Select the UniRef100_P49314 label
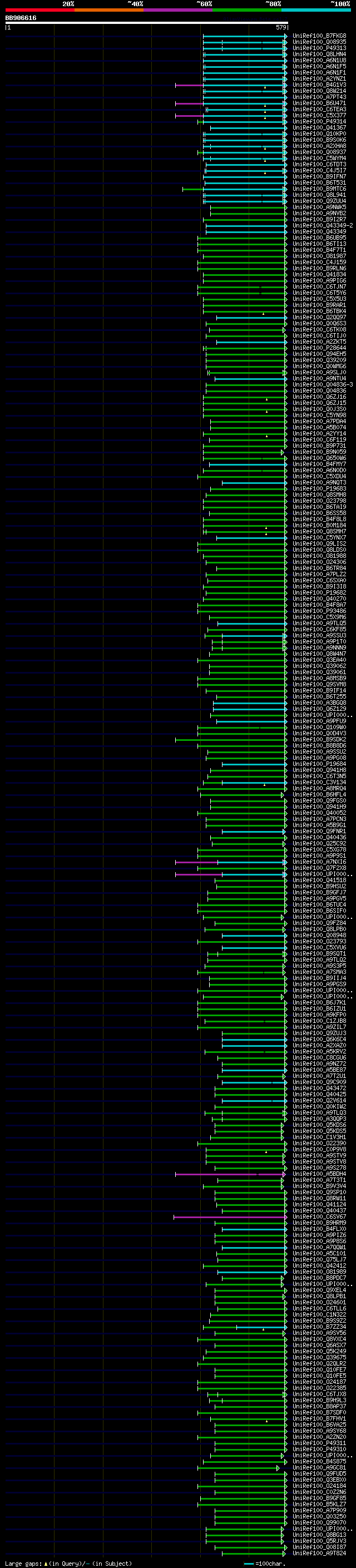 pos(319,122)
